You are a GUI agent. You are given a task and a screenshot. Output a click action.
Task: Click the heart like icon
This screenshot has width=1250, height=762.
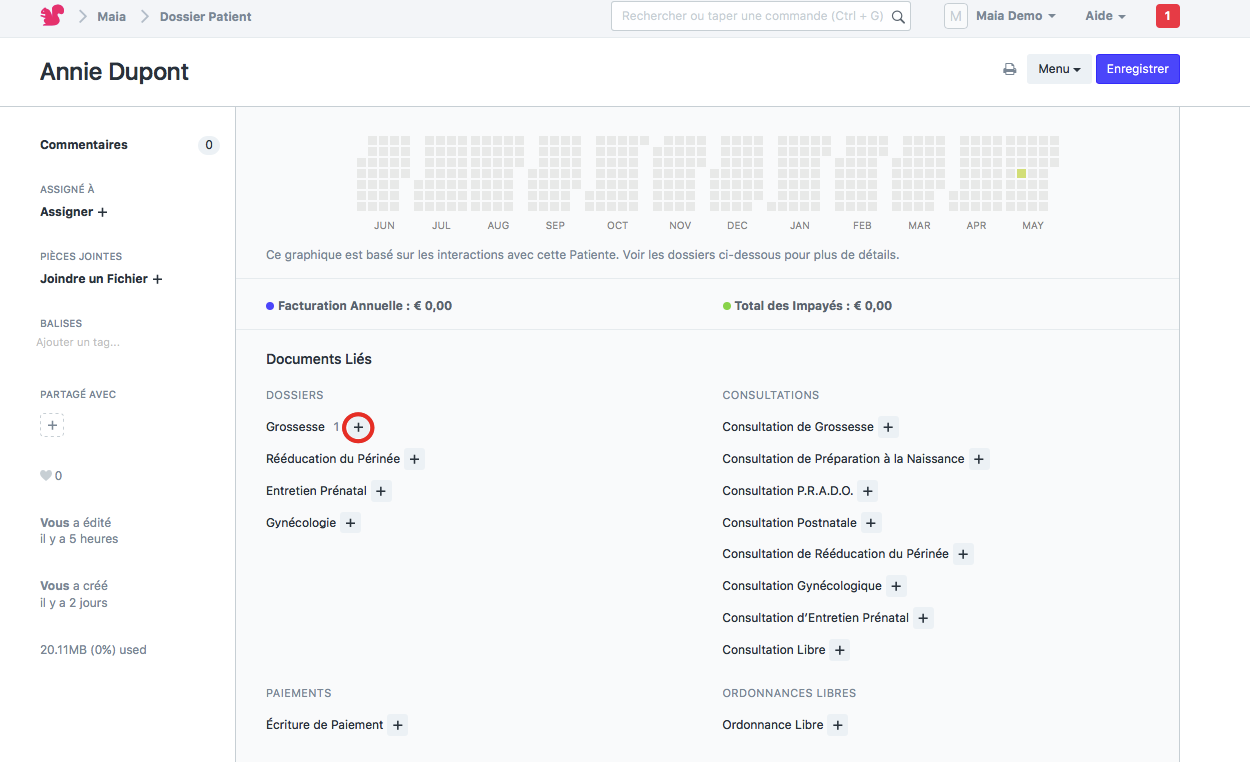click(x=46, y=476)
